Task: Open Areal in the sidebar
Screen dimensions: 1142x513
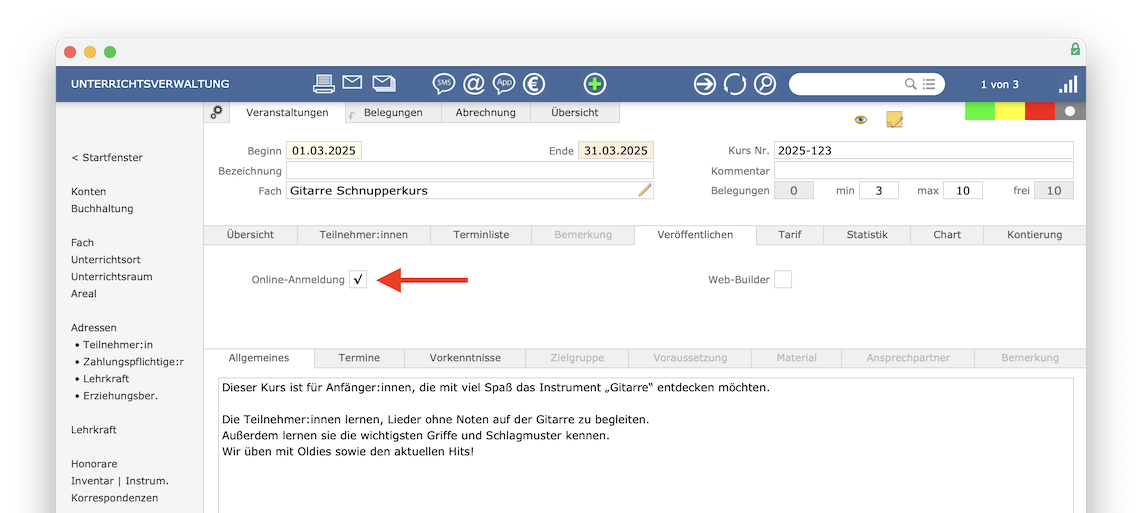Action: pyautogui.click(x=84, y=294)
